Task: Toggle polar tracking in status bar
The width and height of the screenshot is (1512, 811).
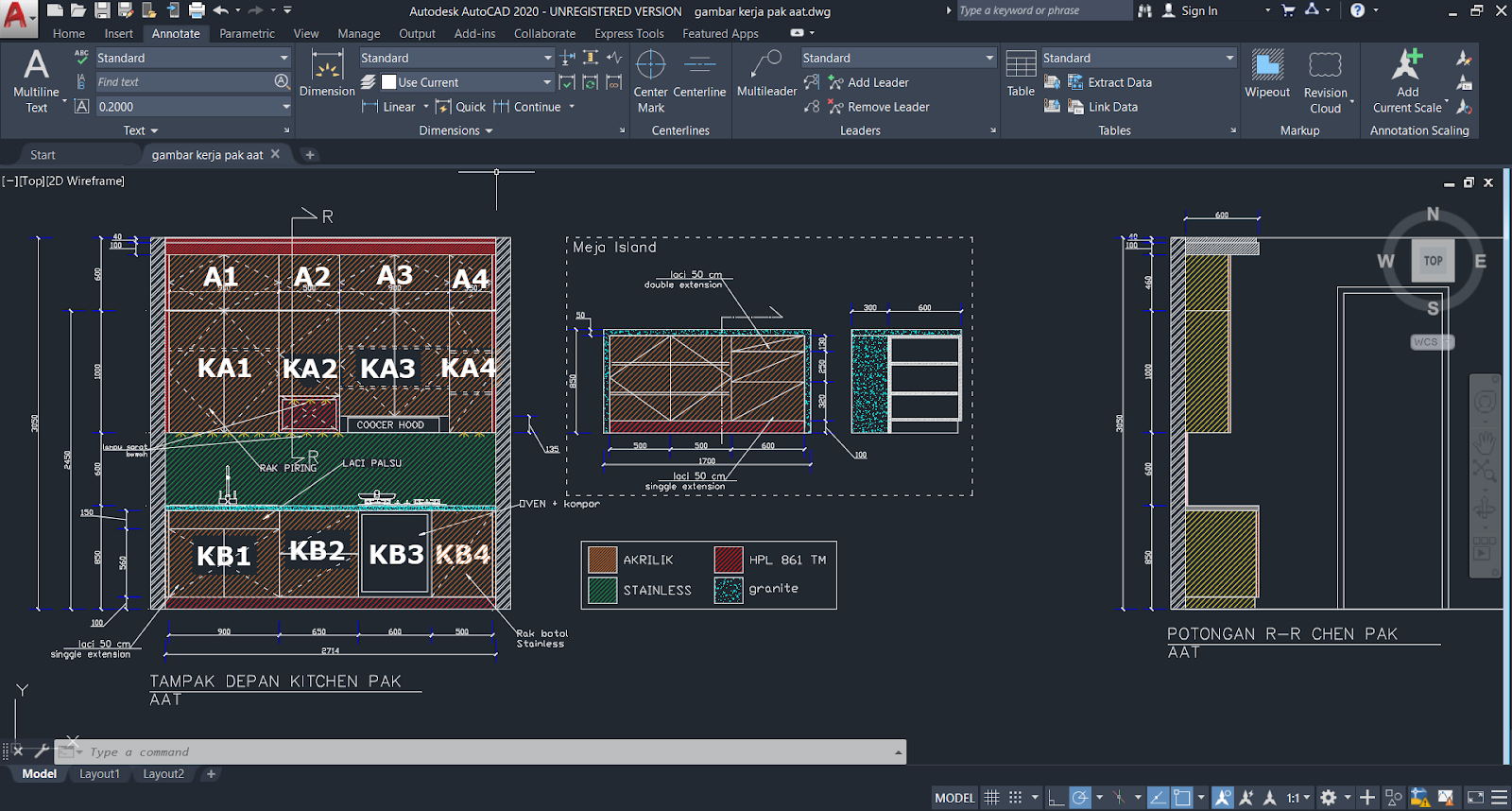Action: pyautogui.click(x=1080, y=798)
